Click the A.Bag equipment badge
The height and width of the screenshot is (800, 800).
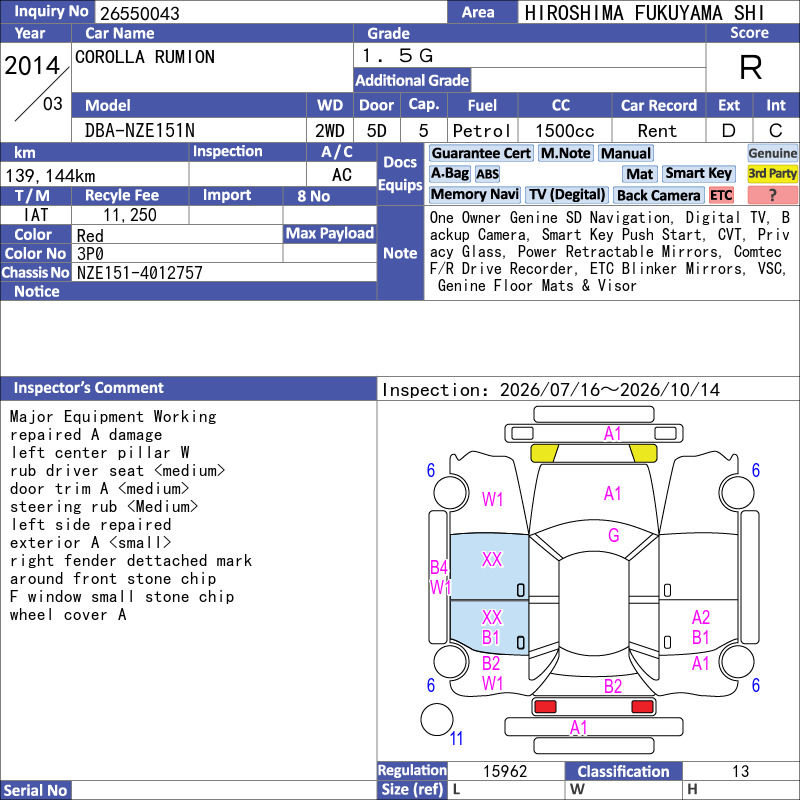(x=449, y=173)
